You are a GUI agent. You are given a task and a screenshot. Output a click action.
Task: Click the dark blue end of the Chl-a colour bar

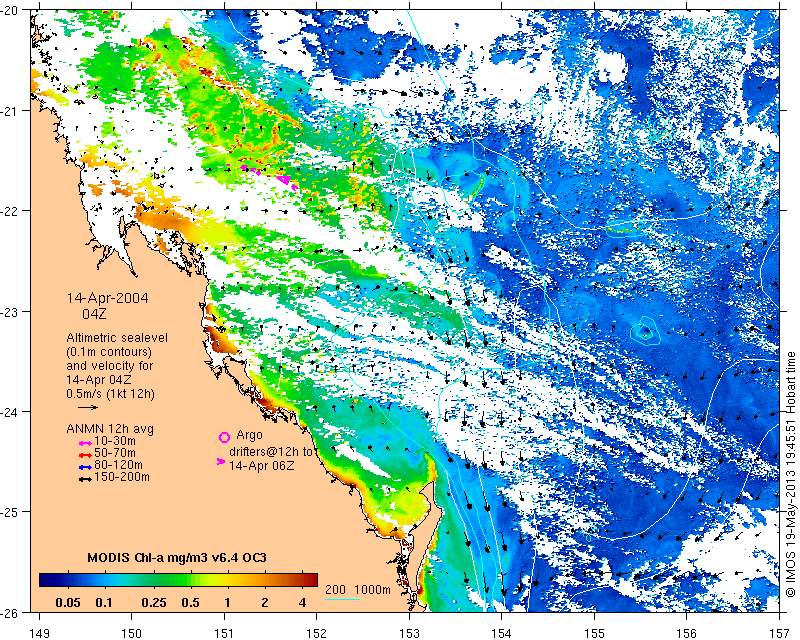tap(46, 580)
